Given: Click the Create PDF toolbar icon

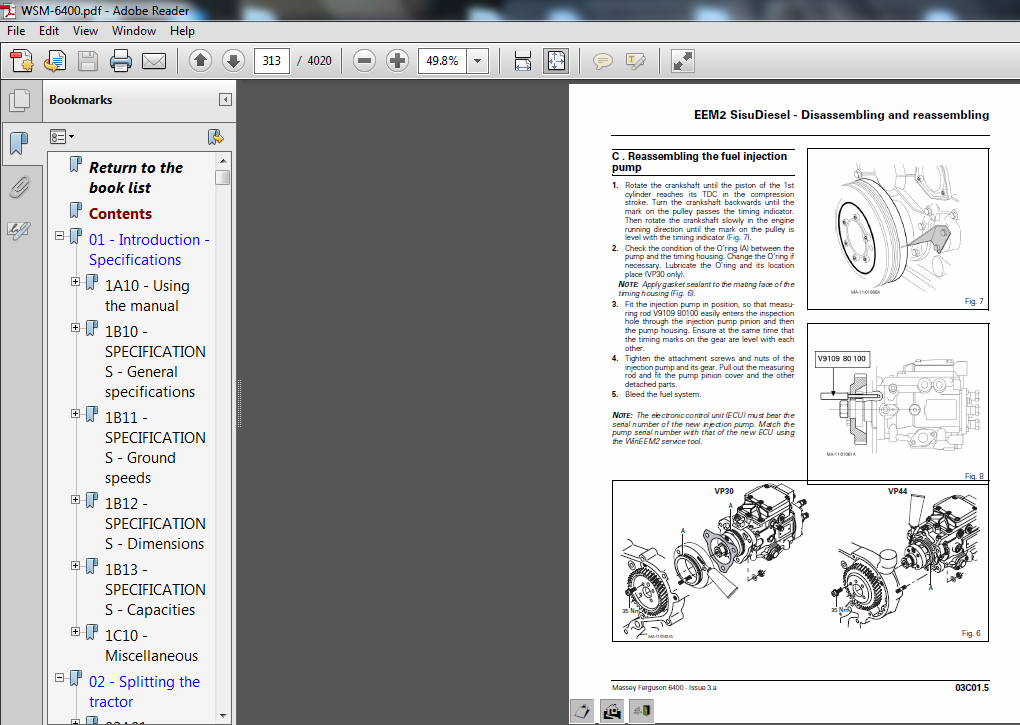Looking at the screenshot, I should pos(21,61).
